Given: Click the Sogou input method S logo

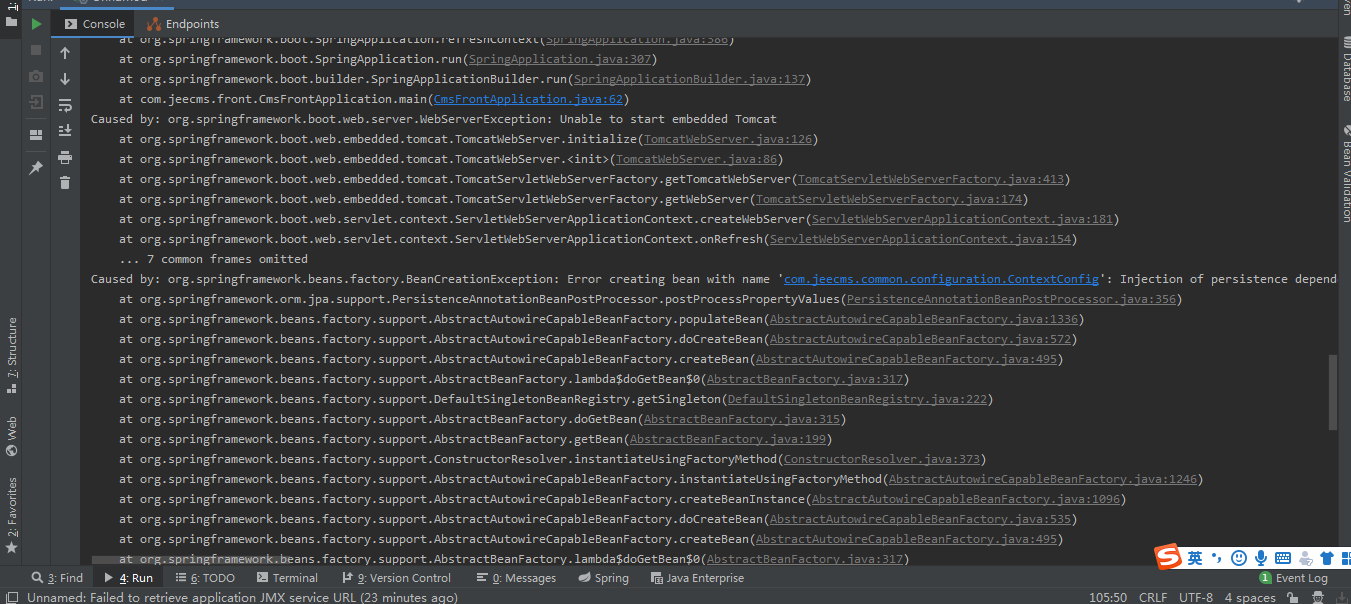Looking at the screenshot, I should pos(1168,557).
